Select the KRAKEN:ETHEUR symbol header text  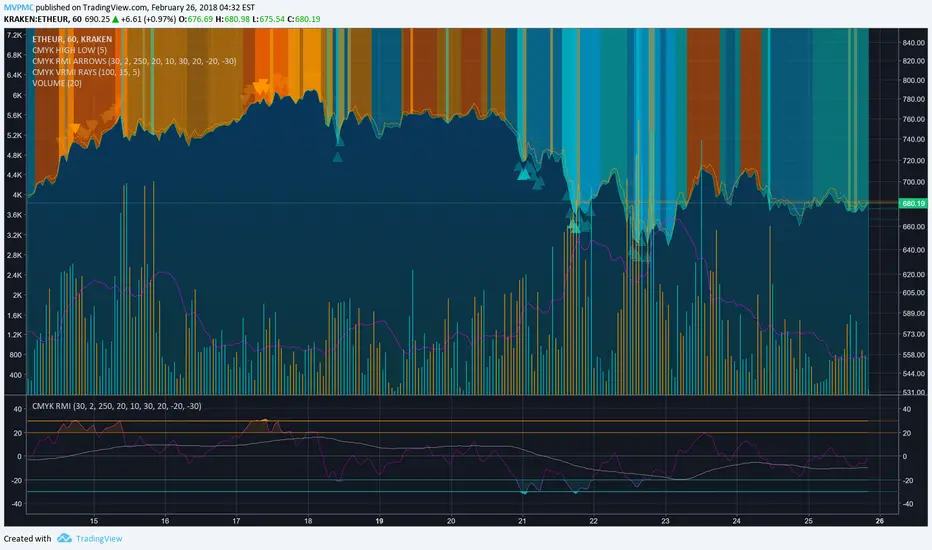[x=40, y=19]
